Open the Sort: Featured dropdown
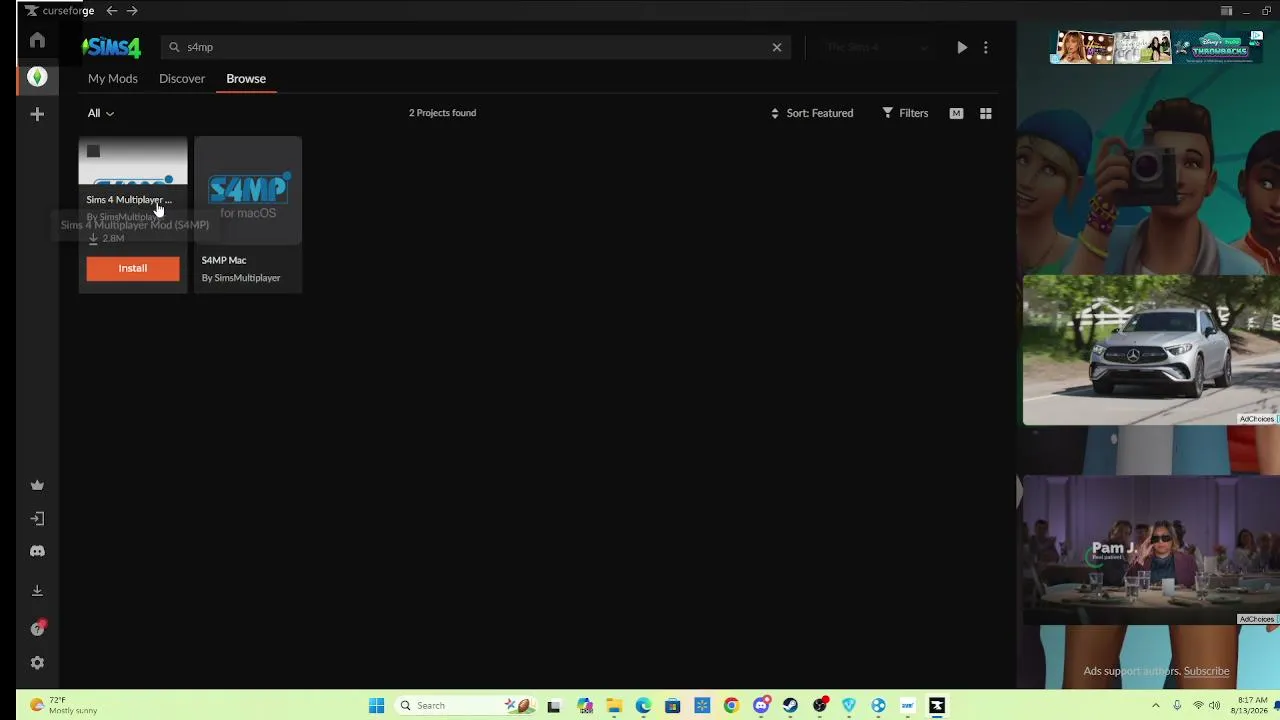Viewport: 1280px width, 720px height. (811, 114)
